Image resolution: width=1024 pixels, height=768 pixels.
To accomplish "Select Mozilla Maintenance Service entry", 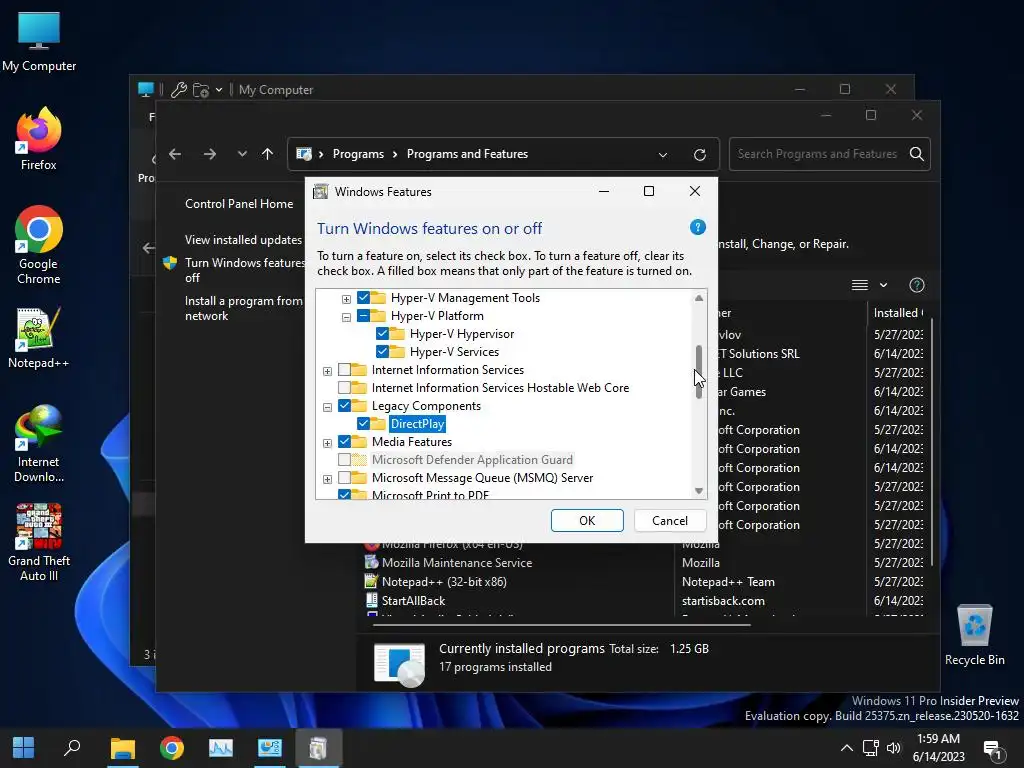I will click(456, 563).
